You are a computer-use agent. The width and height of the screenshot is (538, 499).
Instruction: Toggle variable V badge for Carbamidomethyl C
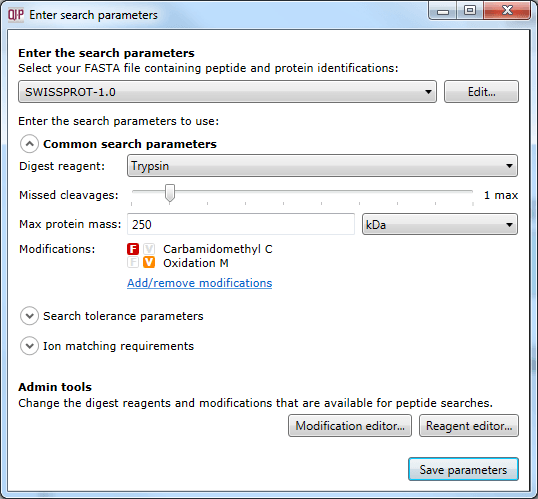point(149,249)
